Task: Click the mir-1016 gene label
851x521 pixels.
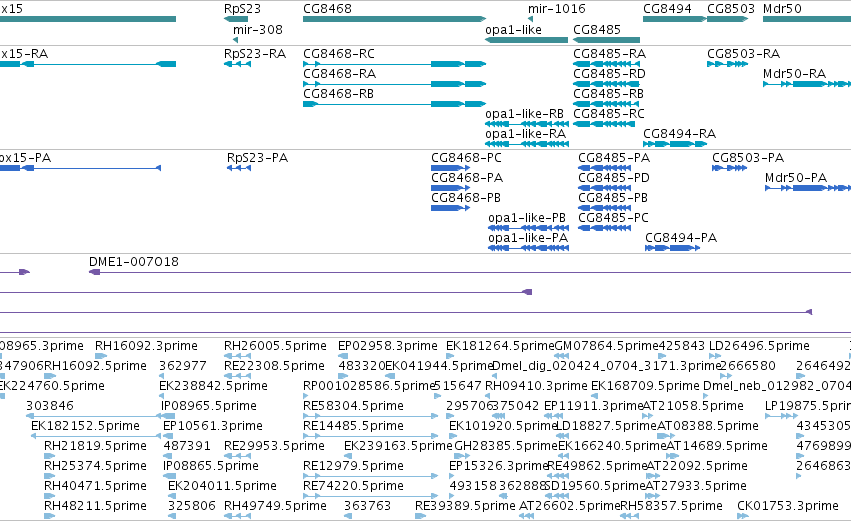Action: (x=557, y=9)
